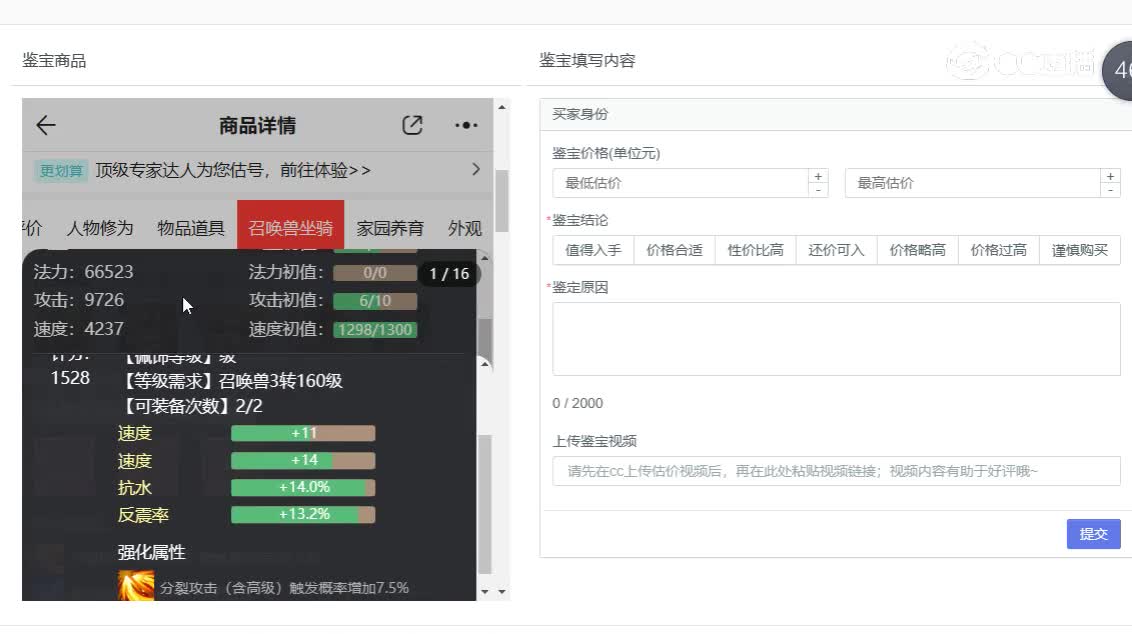Click the 更划算 tag on banner
The image size is (1132, 634).
pyautogui.click(x=62, y=171)
